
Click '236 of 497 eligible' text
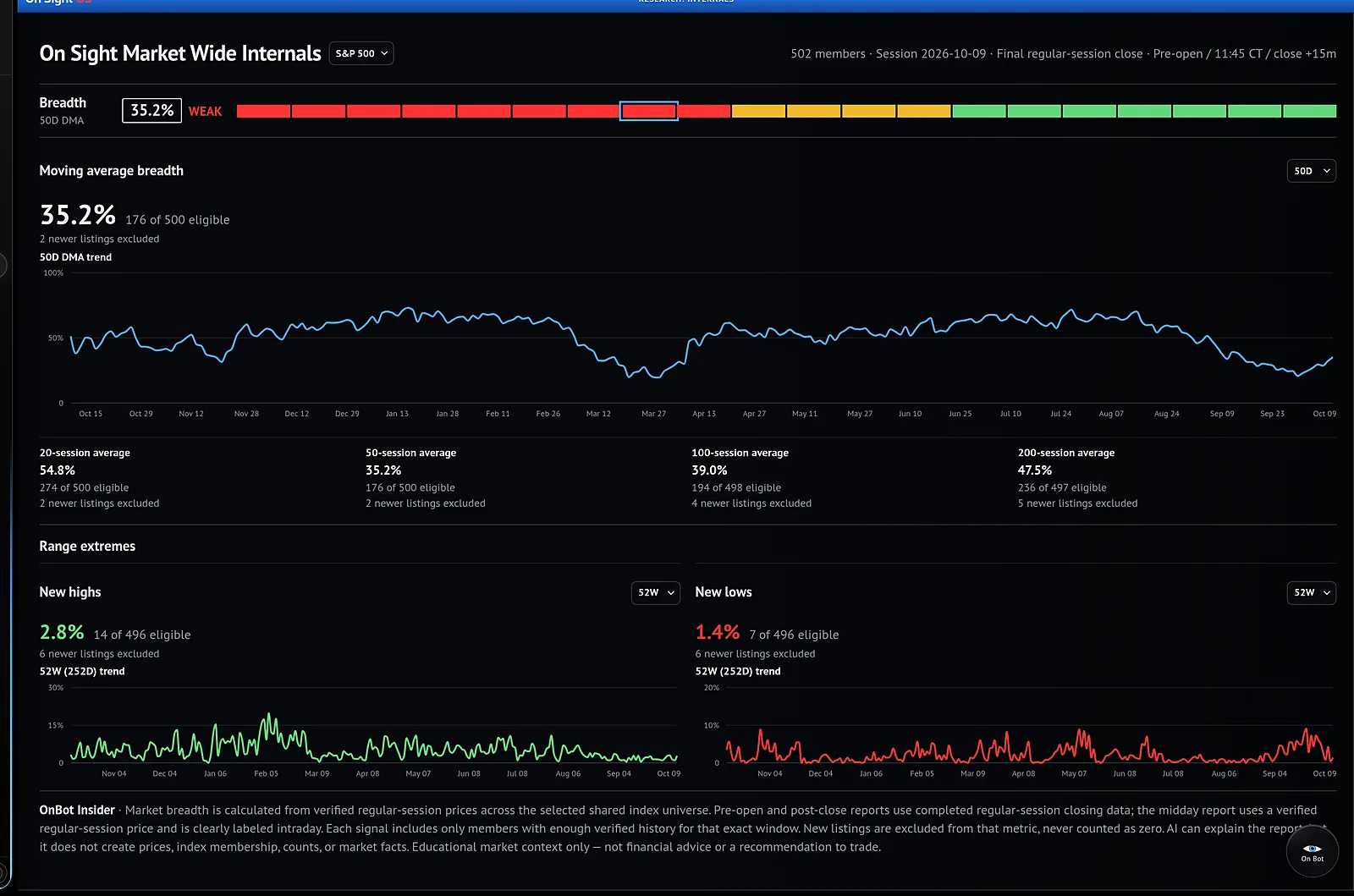click(1062, 487)
